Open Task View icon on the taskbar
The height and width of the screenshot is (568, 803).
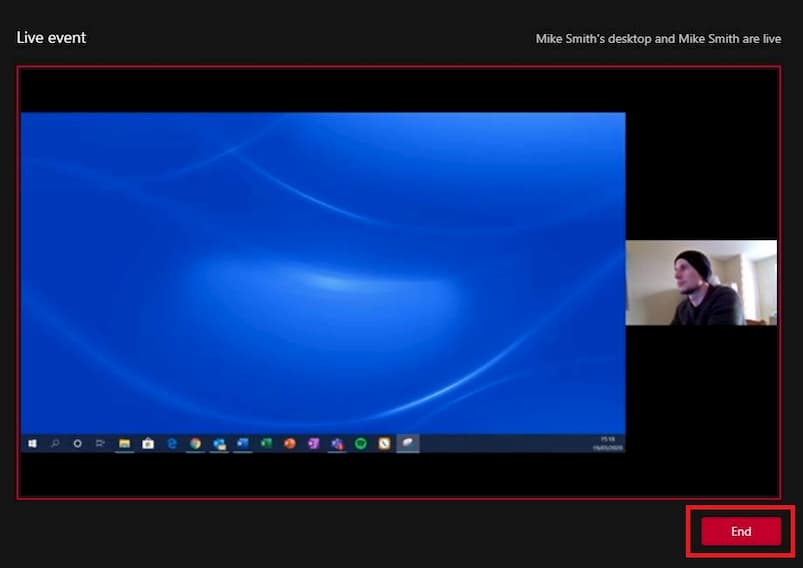tap(100, 444)
